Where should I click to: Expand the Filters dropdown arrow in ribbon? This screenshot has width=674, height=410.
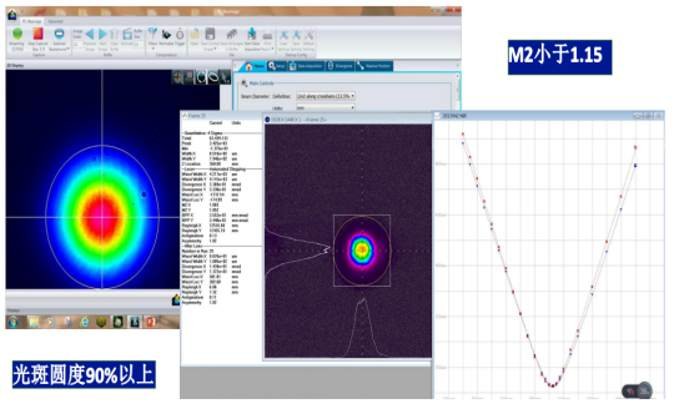click(153, 49)
